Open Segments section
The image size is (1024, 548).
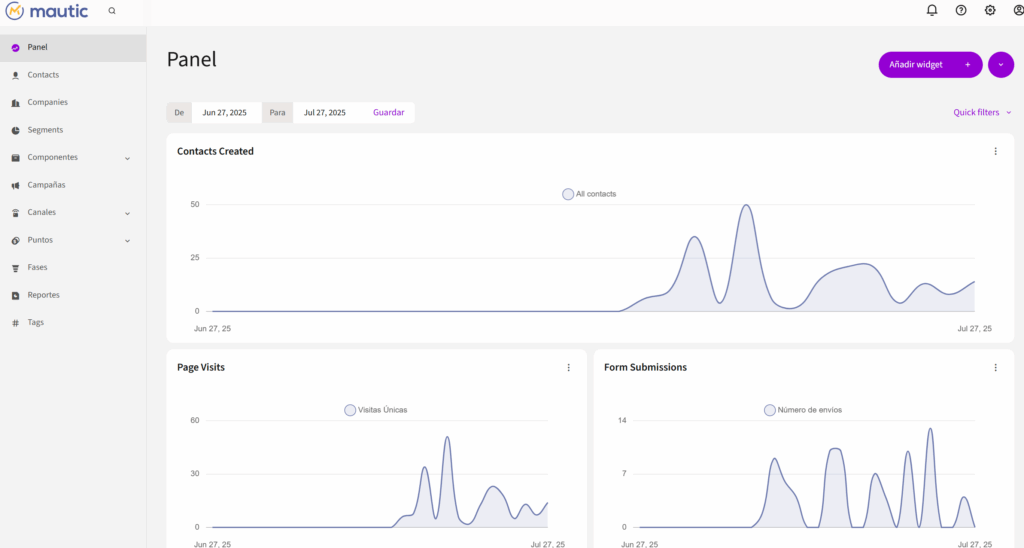pos(73,130)
